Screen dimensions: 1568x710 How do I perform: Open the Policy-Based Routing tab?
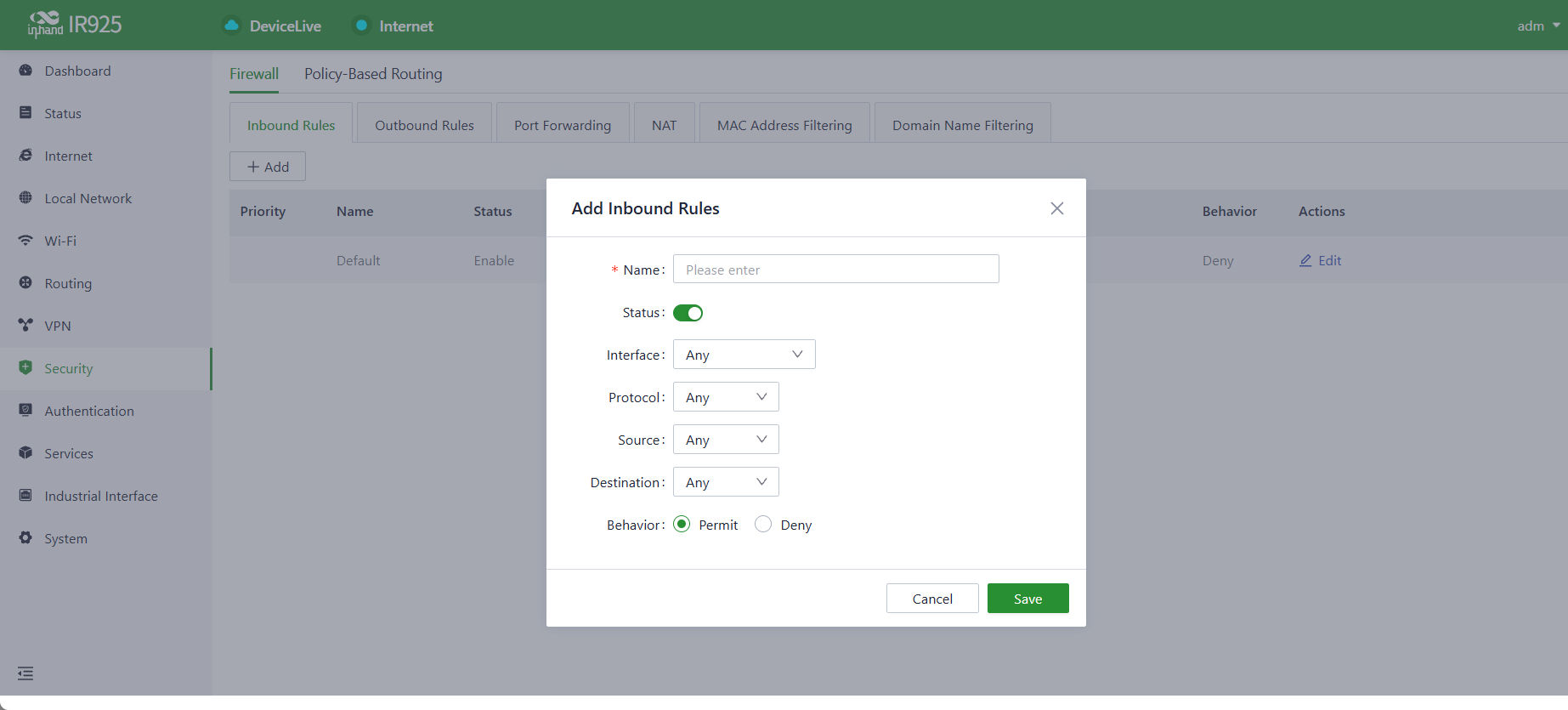[x=373, y=74]
